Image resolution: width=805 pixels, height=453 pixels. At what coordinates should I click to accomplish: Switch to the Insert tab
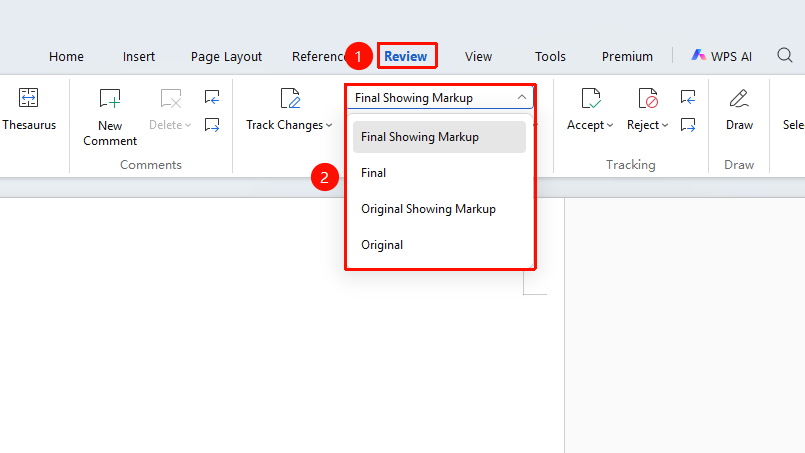click(x=139, y=56)
